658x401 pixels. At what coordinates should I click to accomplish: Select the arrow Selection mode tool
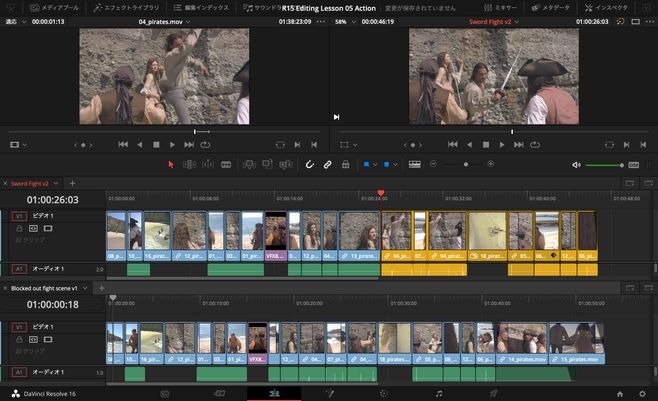pyautogui.click(x=170, y=164)
